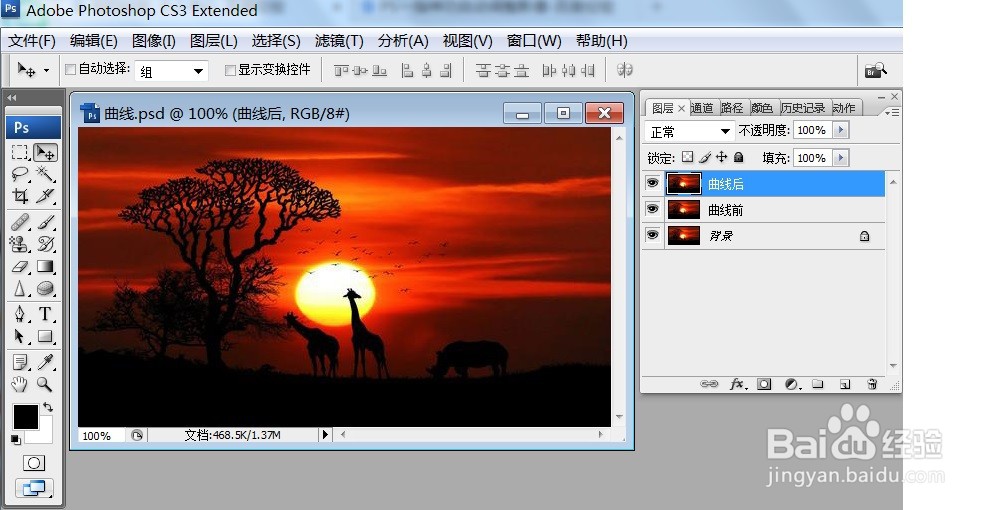The height and width of the screenshot is (510, 999).
Task: Delete layer with trash icon
Action: coord(872,384)
